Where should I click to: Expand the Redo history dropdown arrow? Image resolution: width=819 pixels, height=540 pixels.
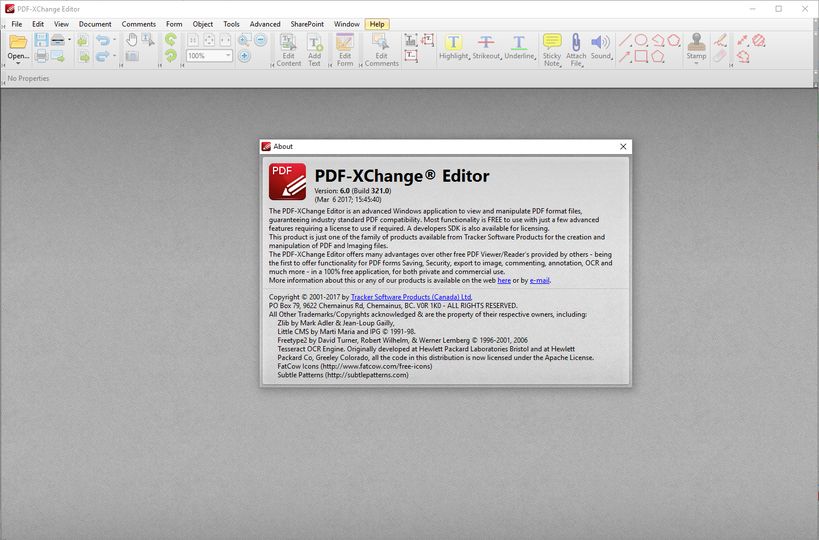coord(114,55)
